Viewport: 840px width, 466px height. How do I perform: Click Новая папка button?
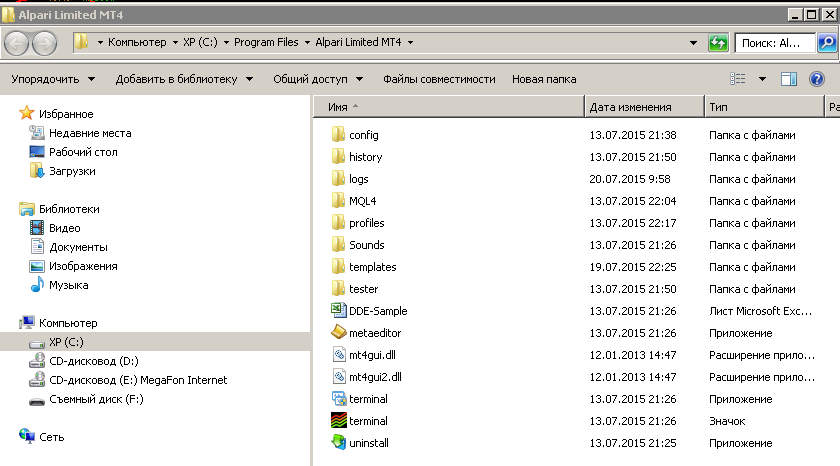[544, 79]
